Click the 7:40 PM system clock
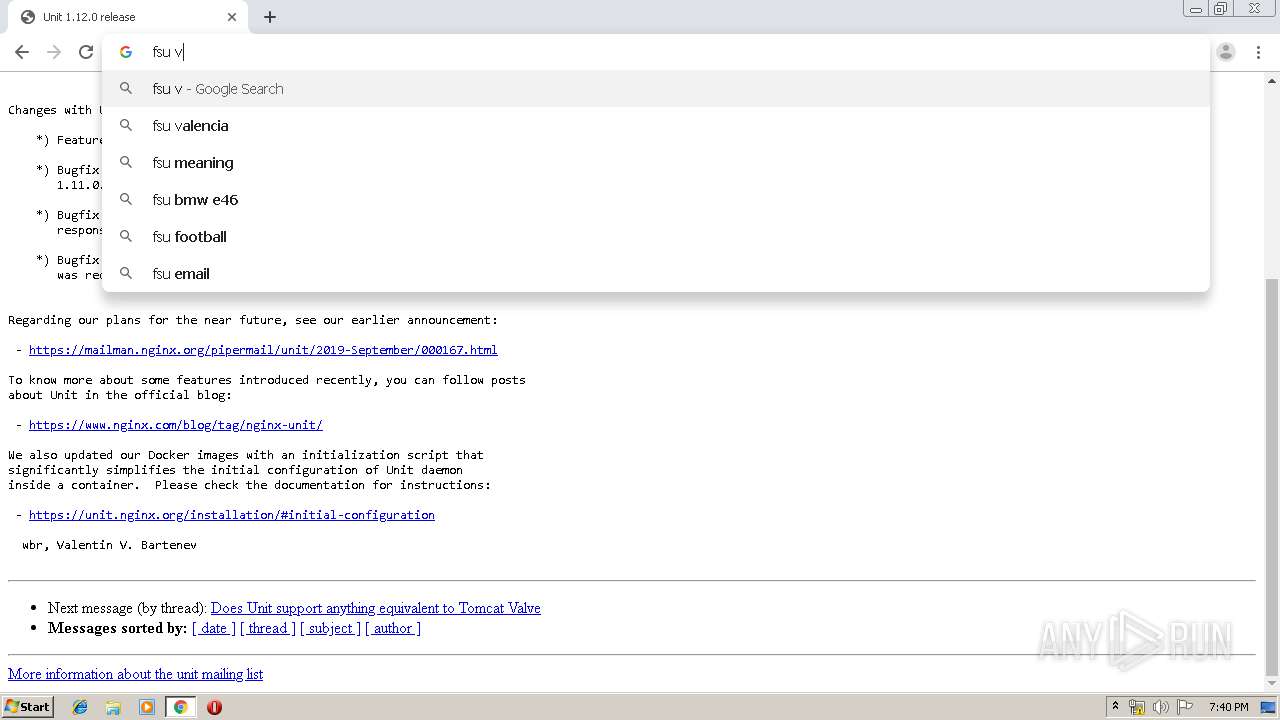 click(x=1228, y=707)
